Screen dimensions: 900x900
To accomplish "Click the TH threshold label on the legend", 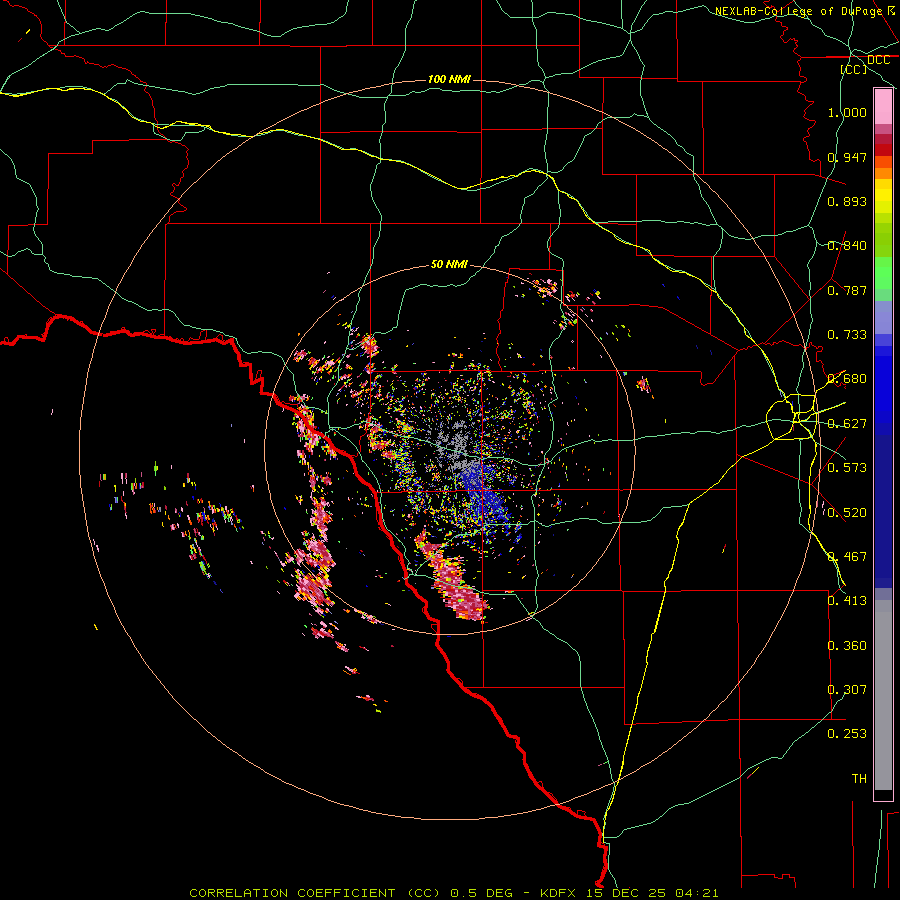I will [x=859, y=779].
